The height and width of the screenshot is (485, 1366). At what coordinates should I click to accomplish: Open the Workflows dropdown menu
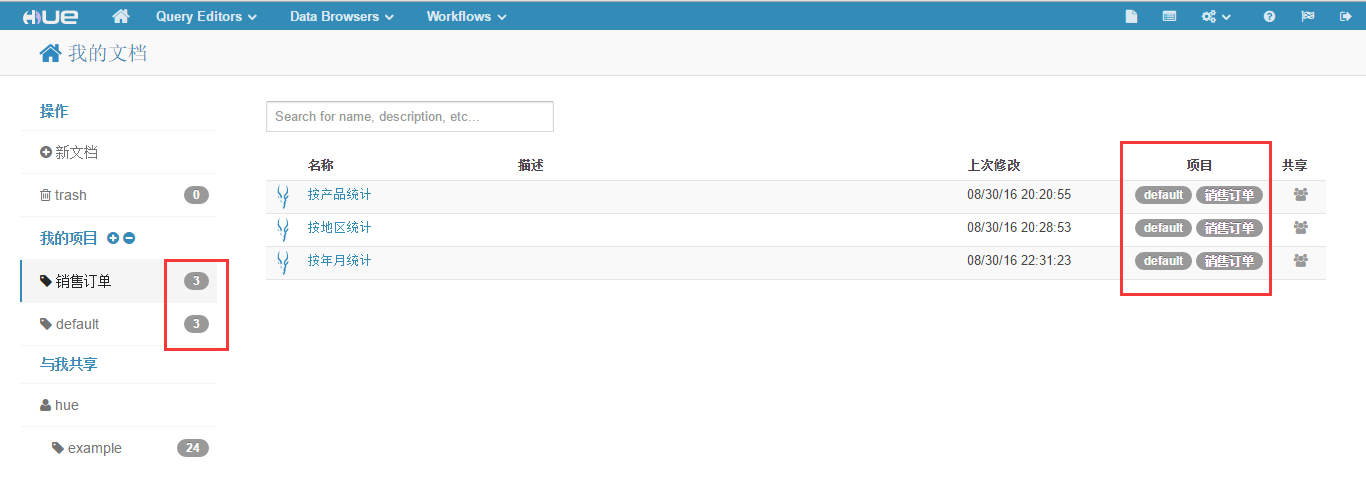[466, 16]
